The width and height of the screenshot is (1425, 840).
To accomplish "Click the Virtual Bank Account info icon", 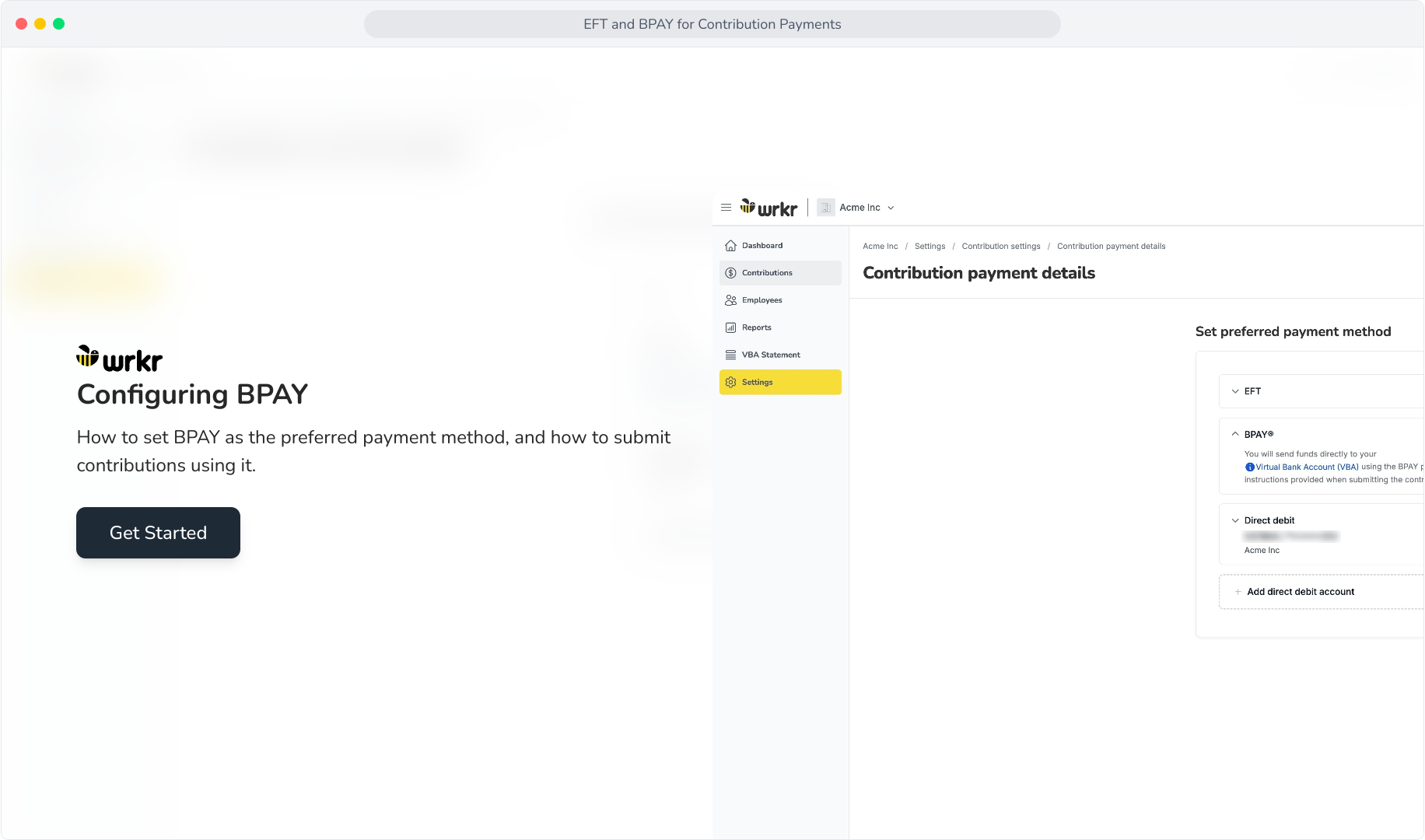I will (x=1249, y=467).
